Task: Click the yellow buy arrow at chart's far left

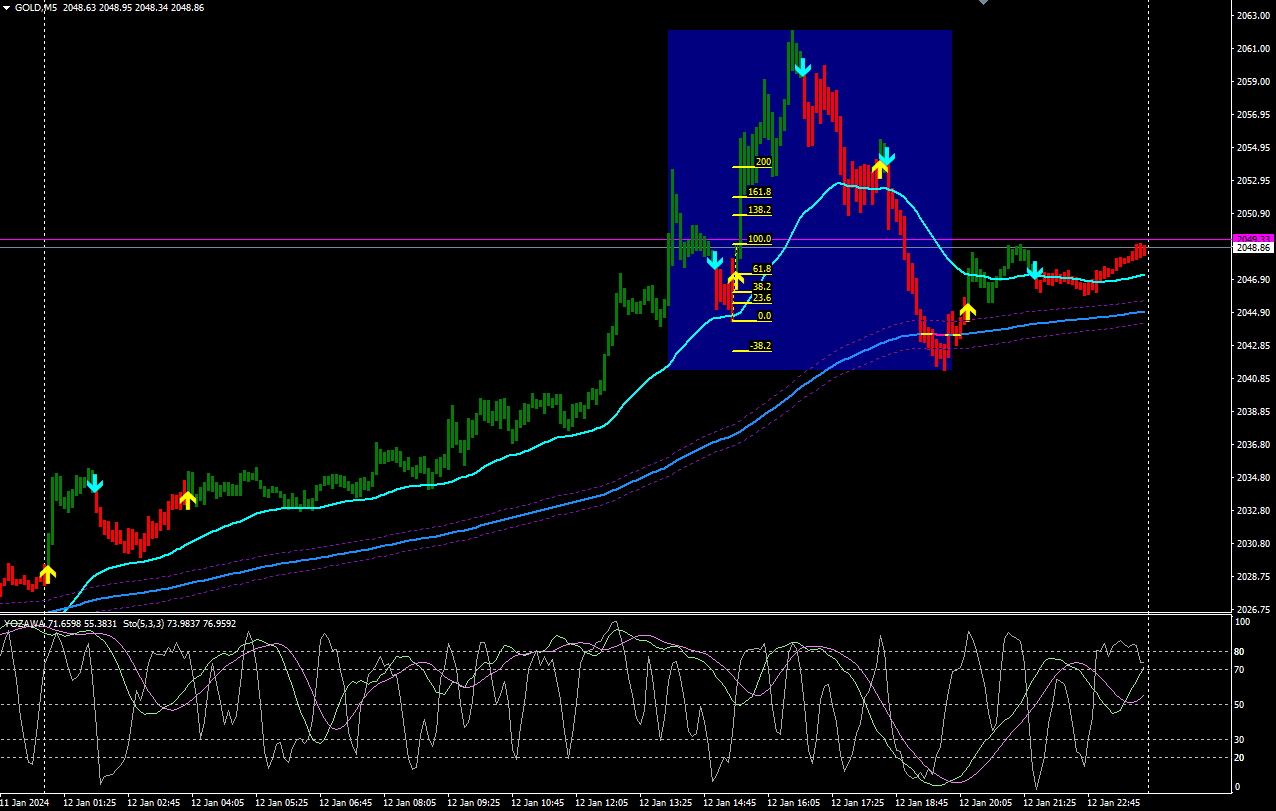Action: tap(48, 574)
